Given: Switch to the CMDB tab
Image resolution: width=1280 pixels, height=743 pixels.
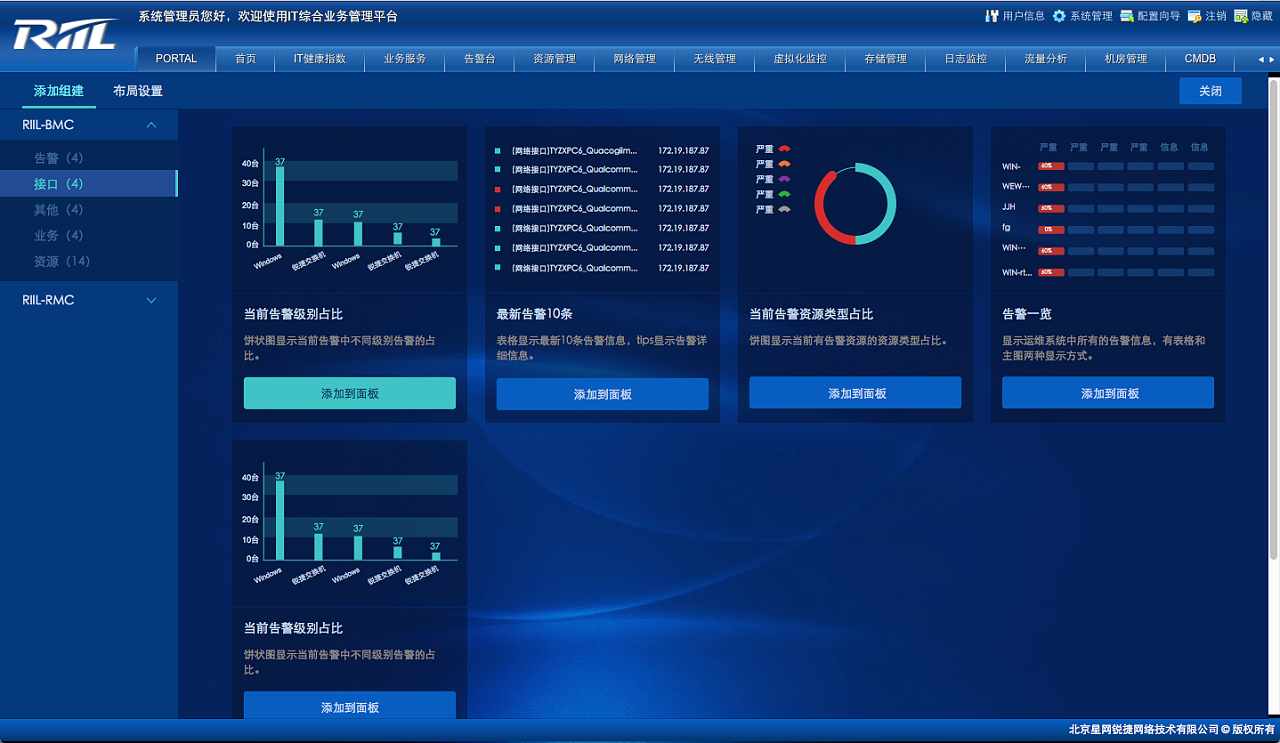Looking at the screenshot, I should (x=1201, y=59).
